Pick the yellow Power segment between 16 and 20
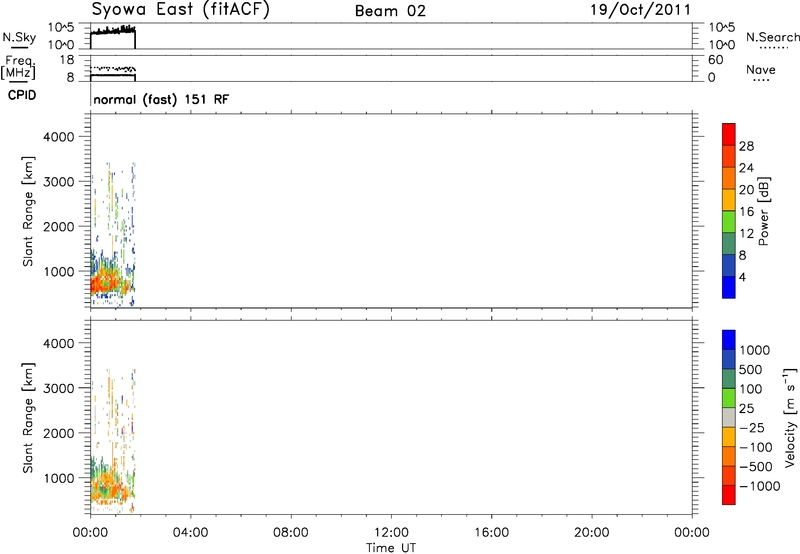Viewport: 800px width, 554px height. [729, 199]
